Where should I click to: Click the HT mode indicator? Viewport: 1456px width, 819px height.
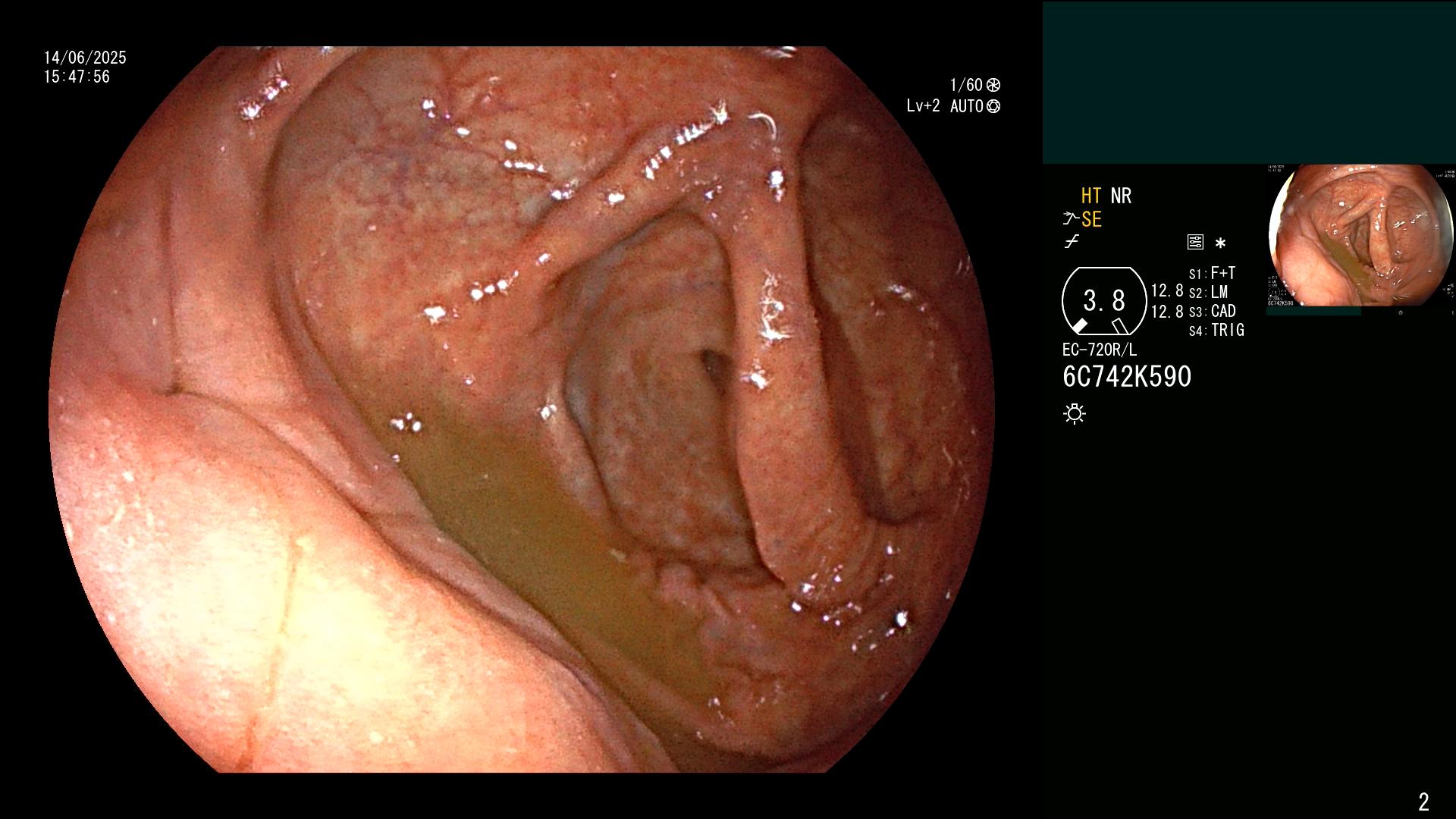tap(1090, 196)
